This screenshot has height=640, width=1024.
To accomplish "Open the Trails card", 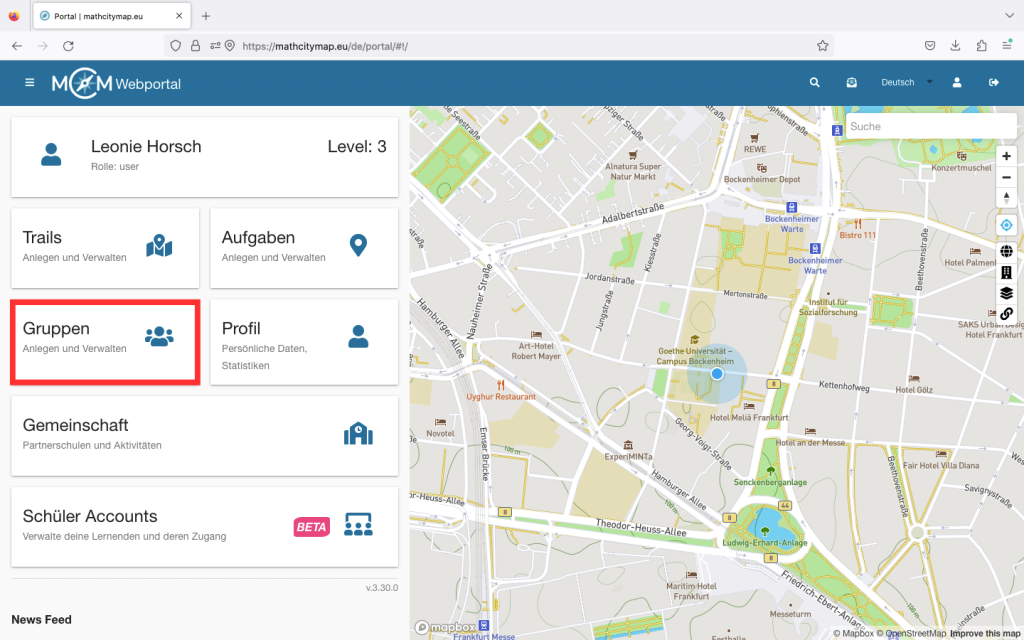I will [x=105, y=247].
